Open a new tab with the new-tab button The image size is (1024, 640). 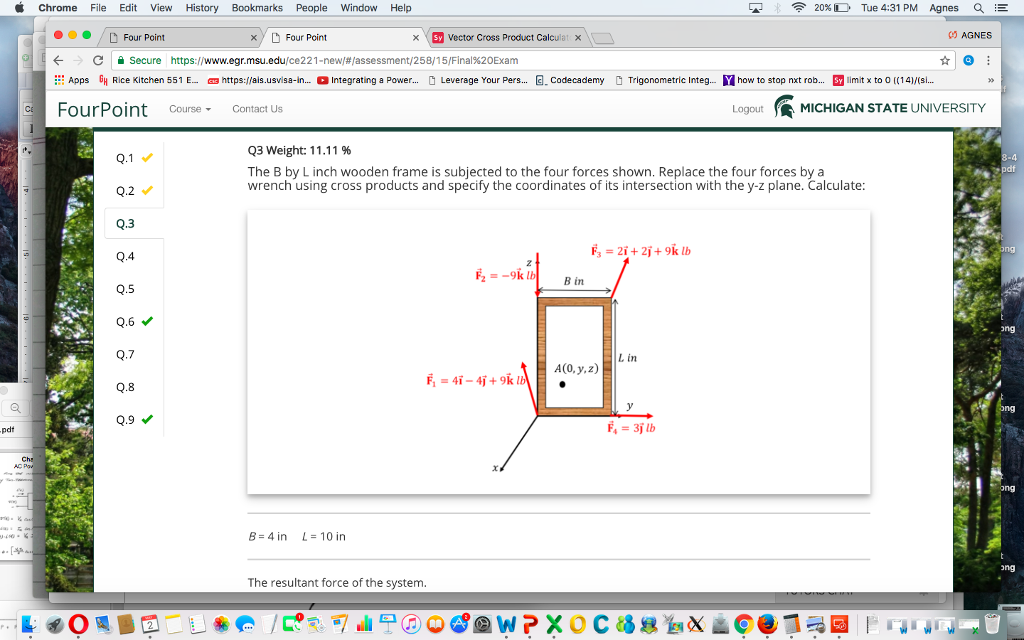point(602,39)
